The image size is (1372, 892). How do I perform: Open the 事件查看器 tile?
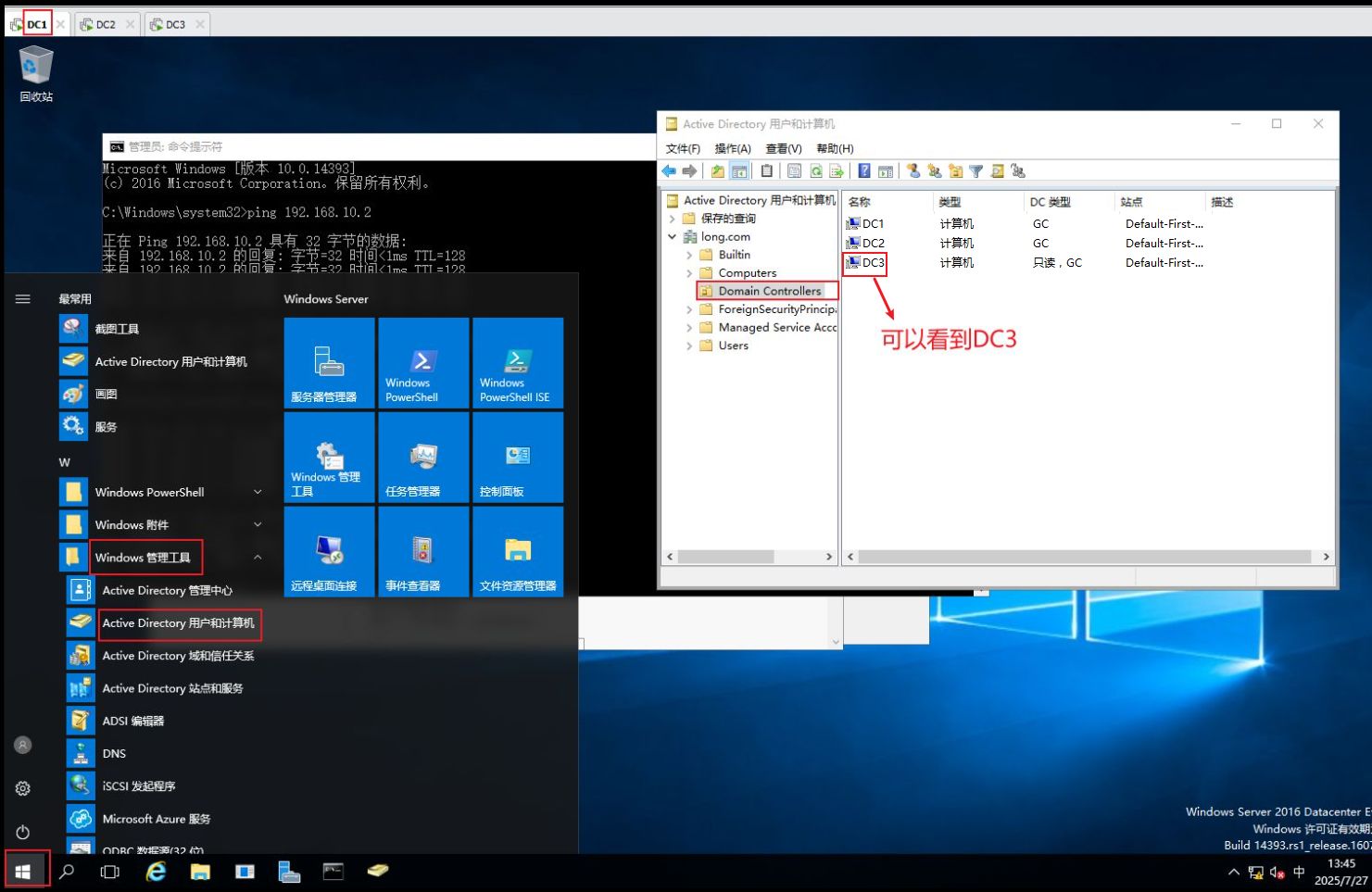tap(423, 552)
